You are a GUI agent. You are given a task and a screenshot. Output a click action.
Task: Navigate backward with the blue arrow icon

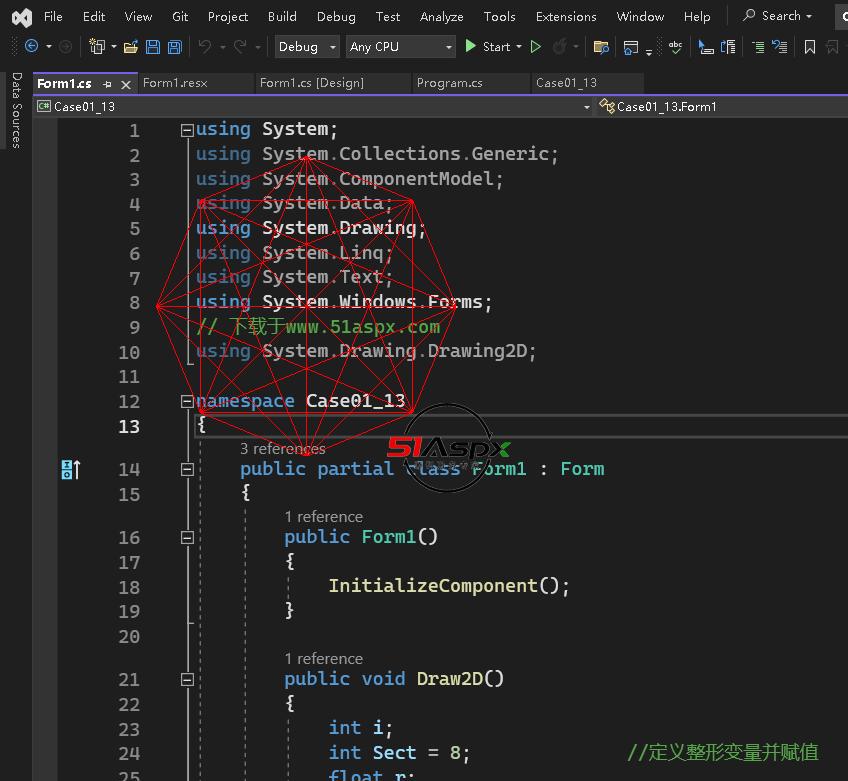tap(31, 47)
